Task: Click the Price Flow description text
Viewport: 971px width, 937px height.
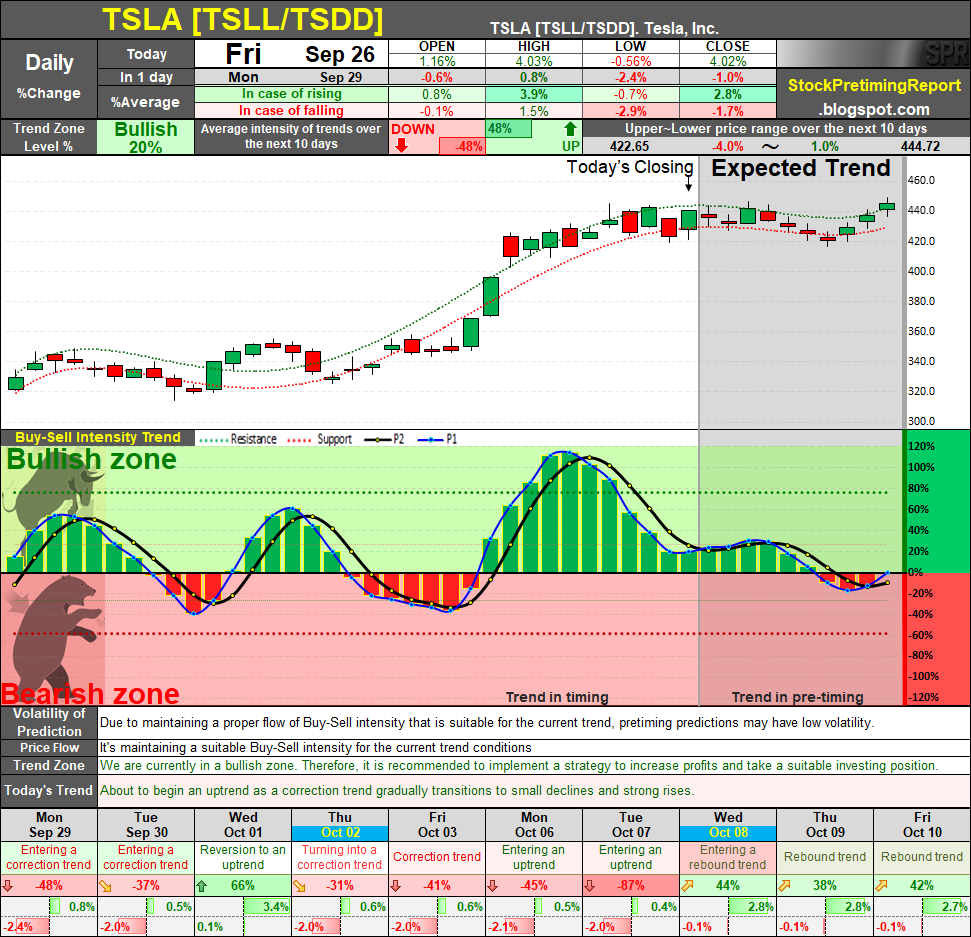Action: coord(316,747)
